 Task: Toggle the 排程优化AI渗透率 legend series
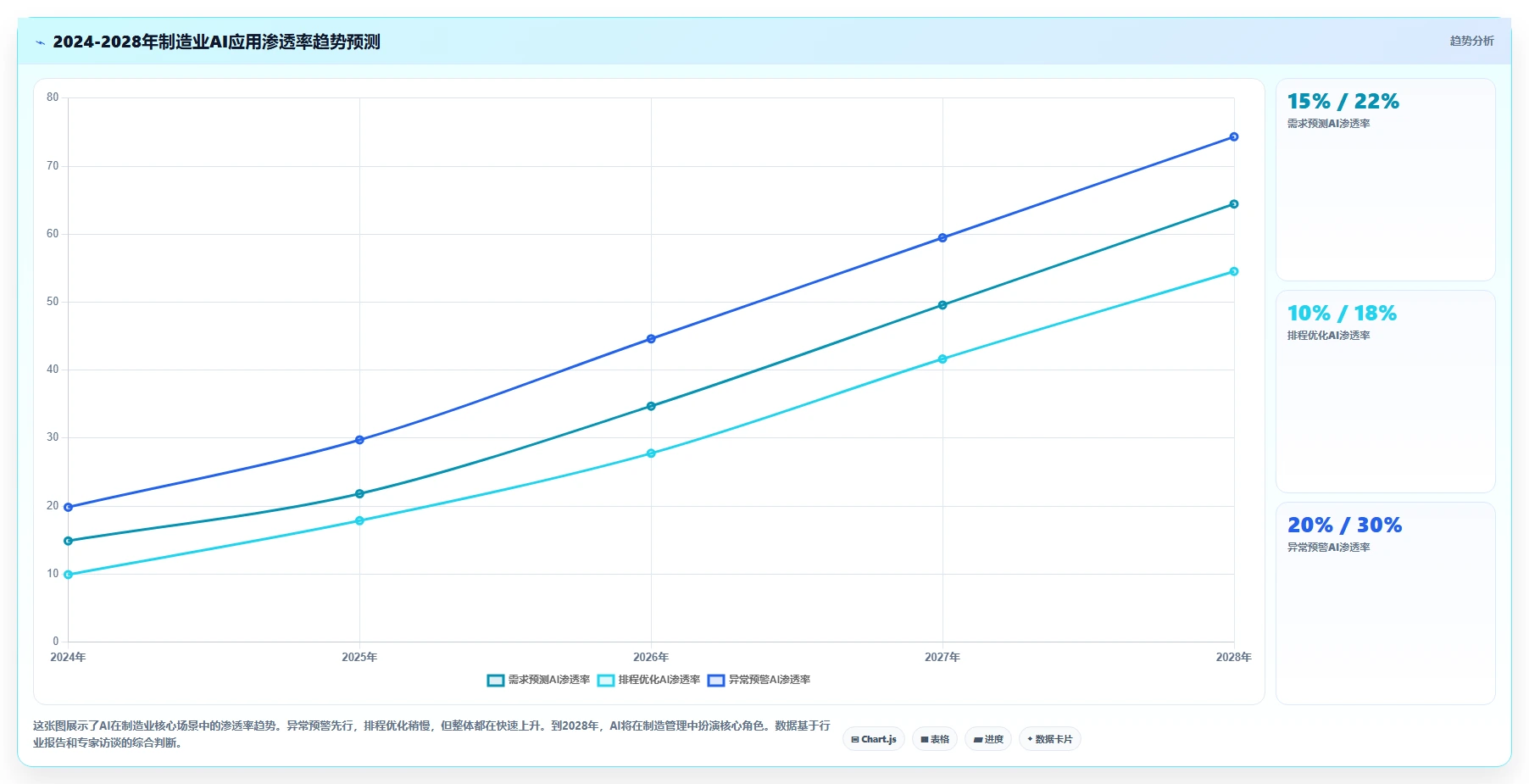pyautogui.click(x=648, y=680)
